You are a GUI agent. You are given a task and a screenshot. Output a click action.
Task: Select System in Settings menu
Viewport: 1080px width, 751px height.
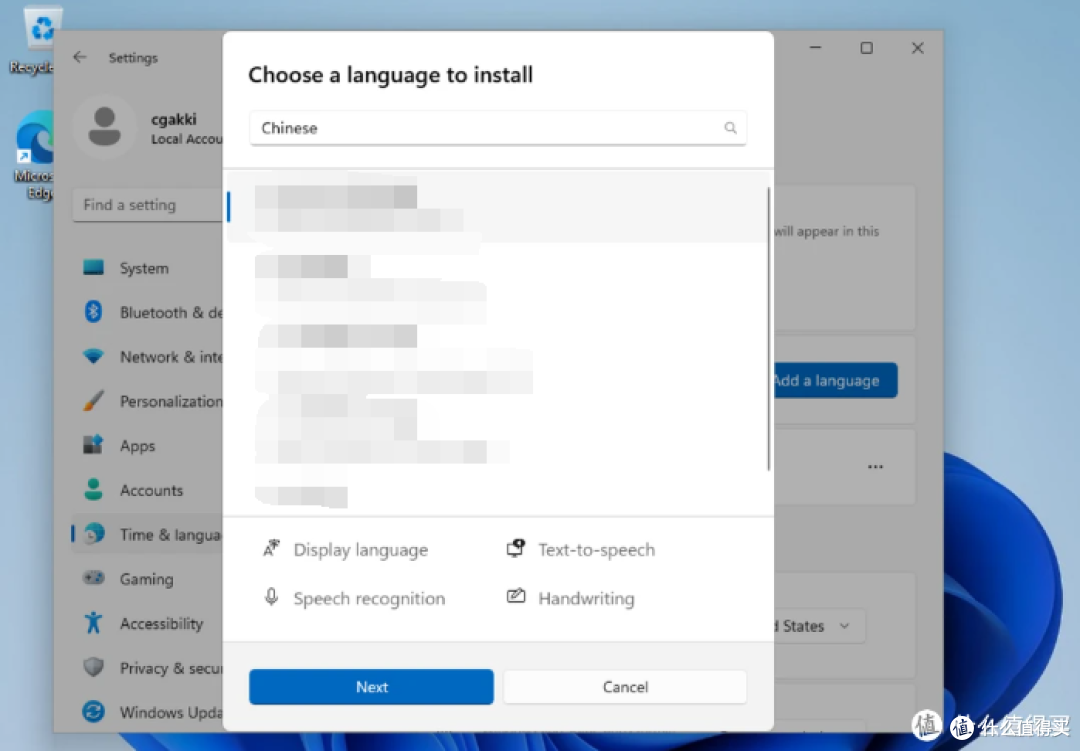(144, 268)
